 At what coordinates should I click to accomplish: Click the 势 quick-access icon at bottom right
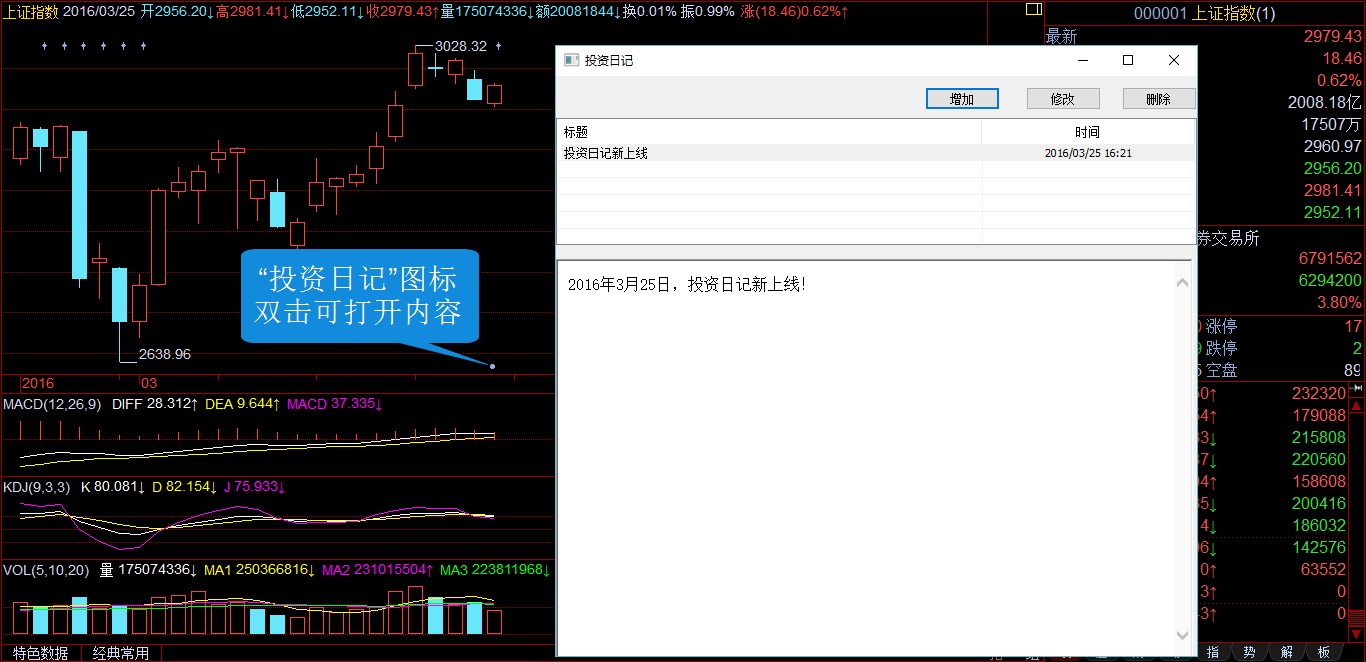click(1250, 651)
